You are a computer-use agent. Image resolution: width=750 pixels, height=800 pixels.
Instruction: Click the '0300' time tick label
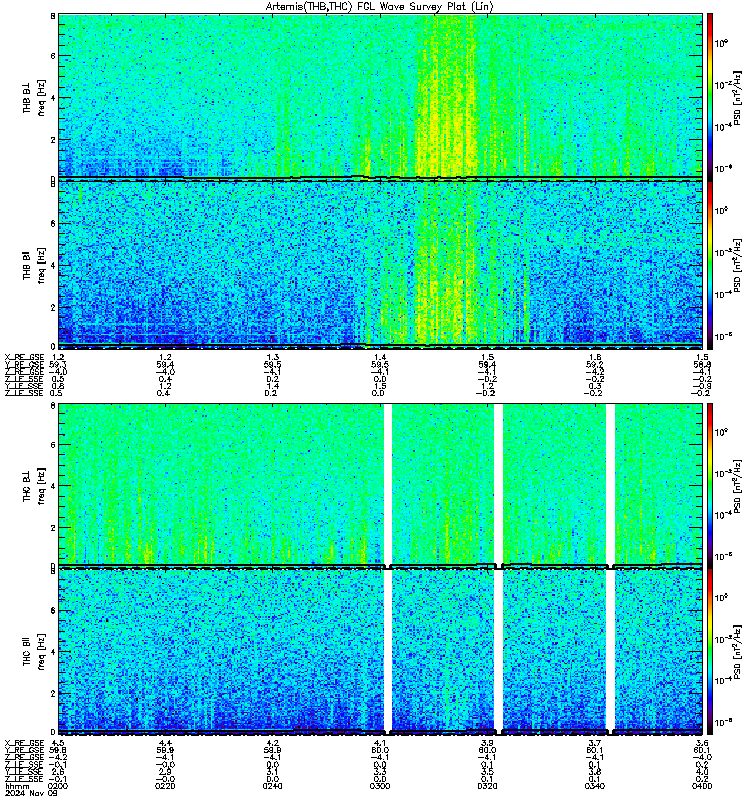[380, 786]
